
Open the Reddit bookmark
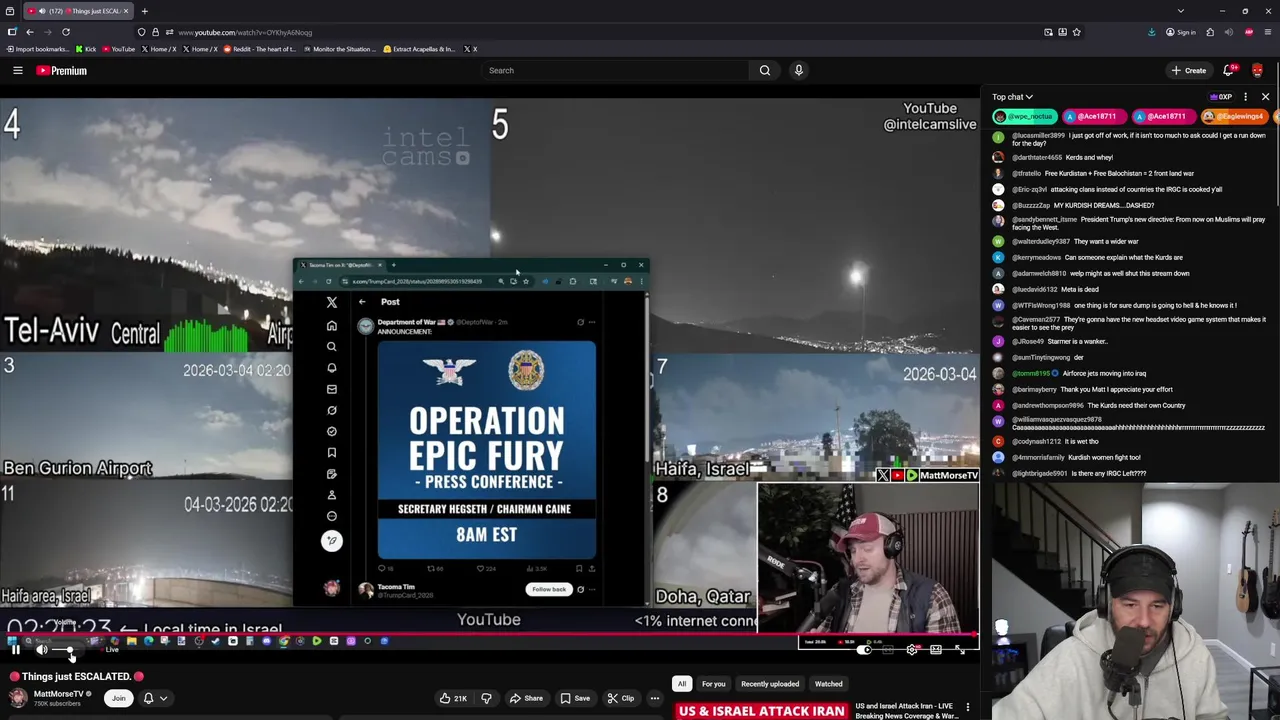[x=260, y=49]
